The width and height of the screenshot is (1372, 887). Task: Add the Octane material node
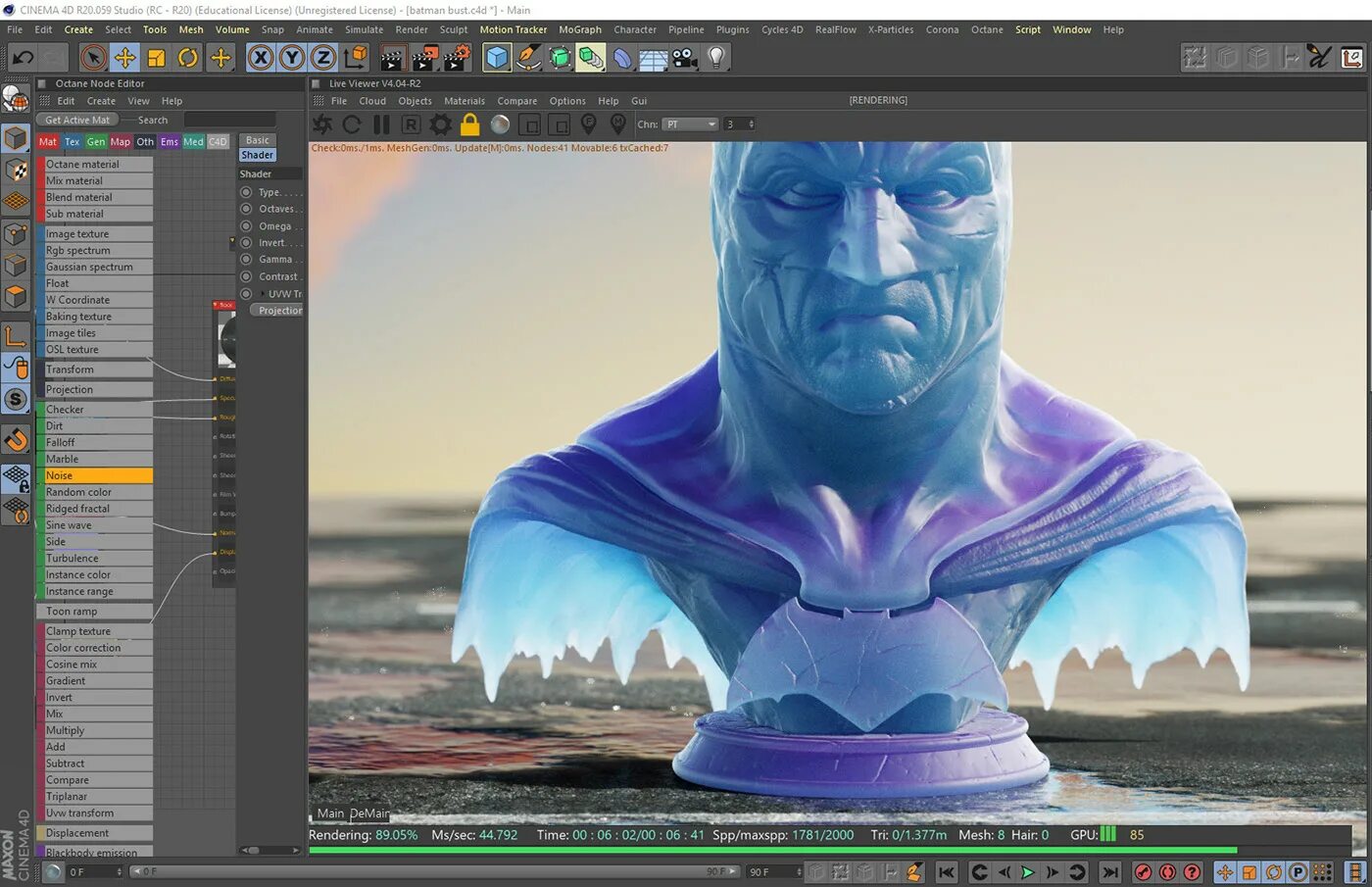coord(95,165)
